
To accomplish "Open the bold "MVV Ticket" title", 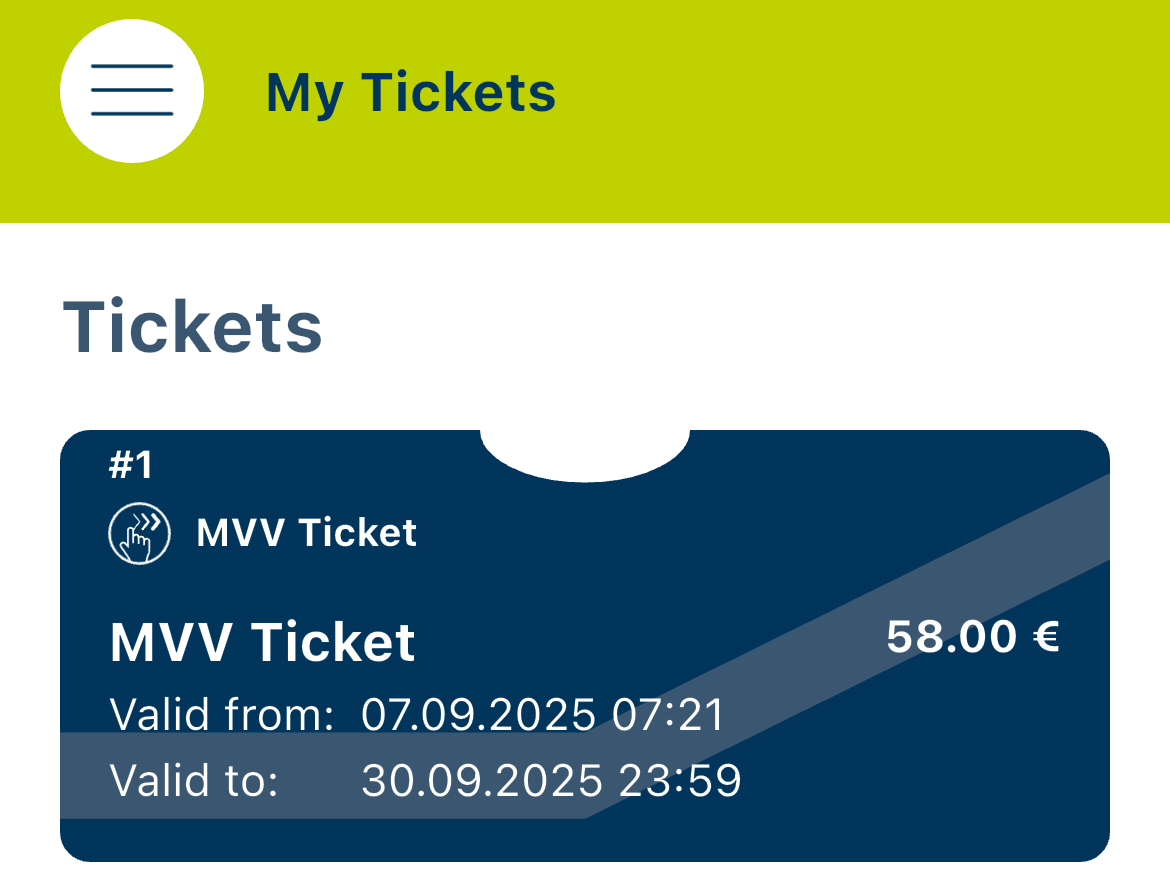I will click(x=262, y=642).
